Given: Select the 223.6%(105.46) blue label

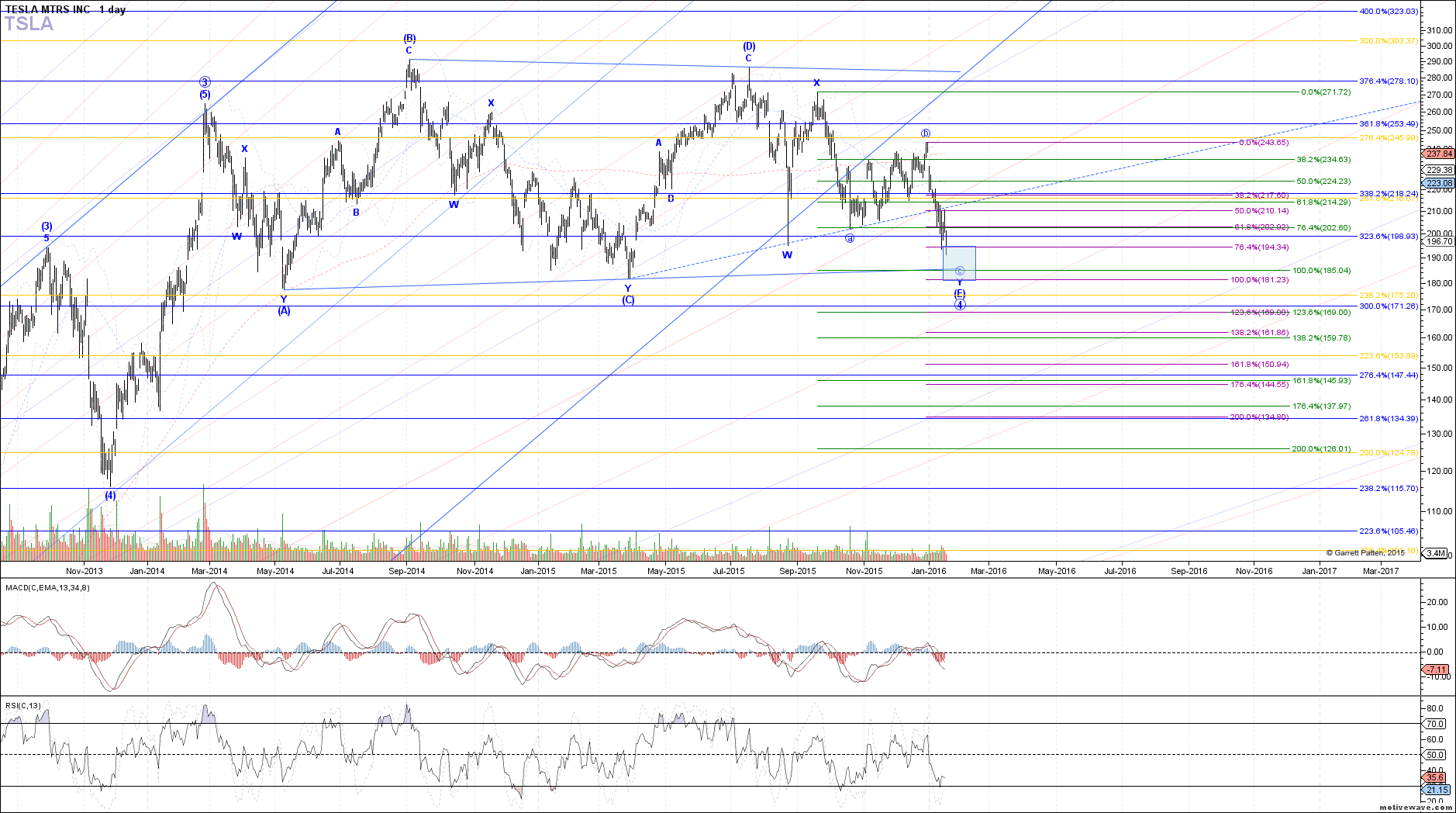Looking at the screenshot, I should pyautogui.click(x=1389, y=531).
